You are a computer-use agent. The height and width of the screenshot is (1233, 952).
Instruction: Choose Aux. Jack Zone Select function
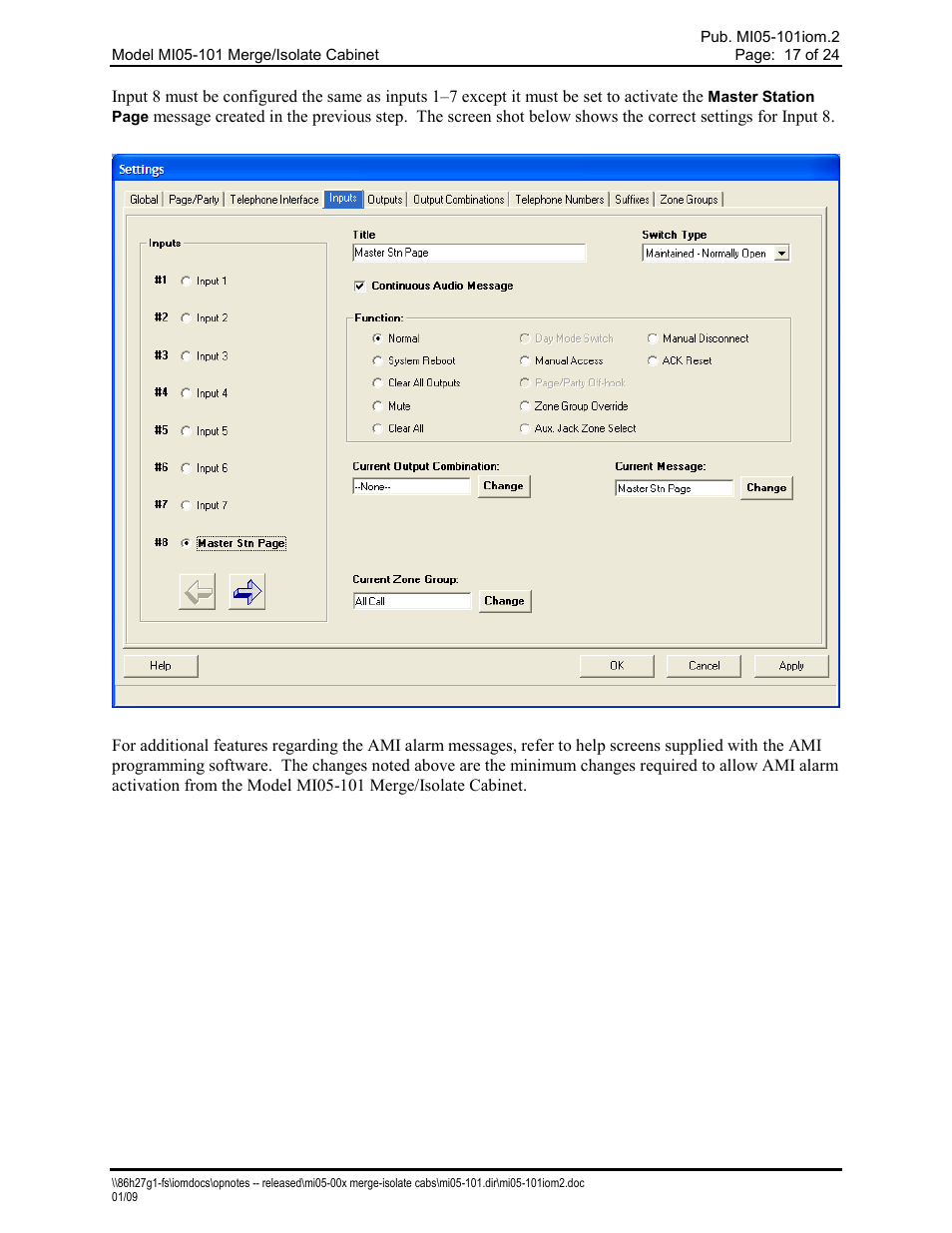pos(525,429)
